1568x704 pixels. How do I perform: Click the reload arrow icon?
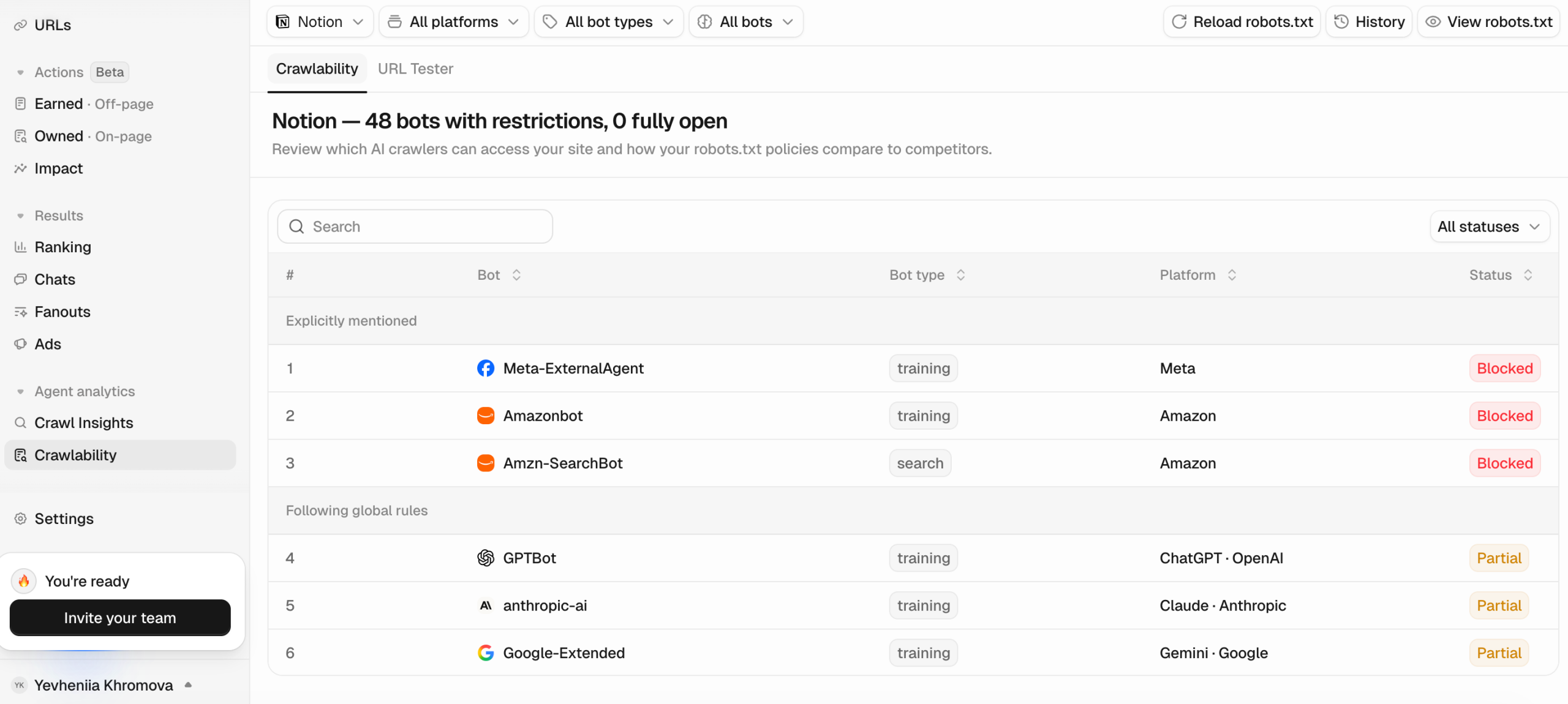pos(1179,22)
